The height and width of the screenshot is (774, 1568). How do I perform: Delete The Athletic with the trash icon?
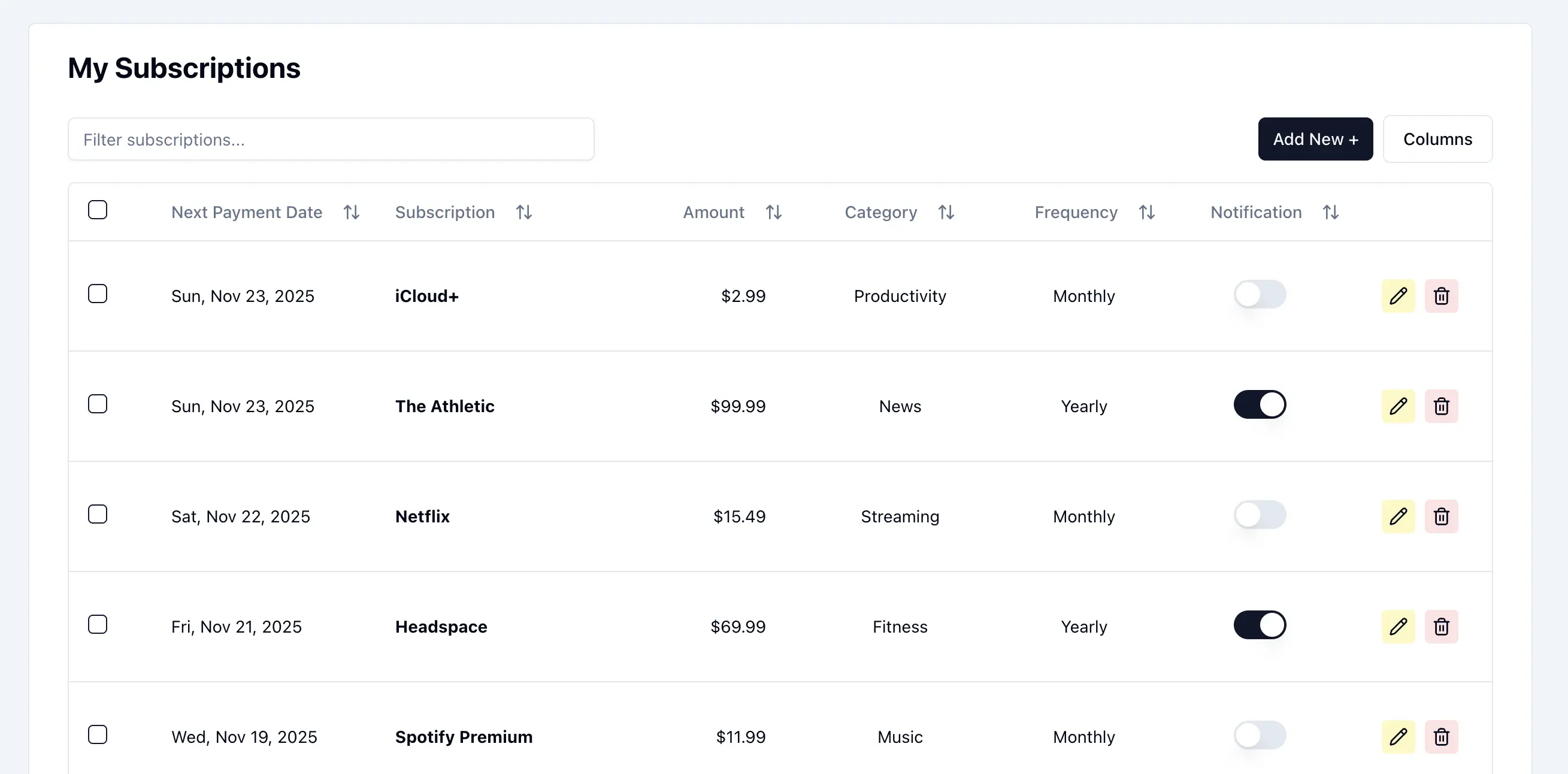click(1442, 406)
